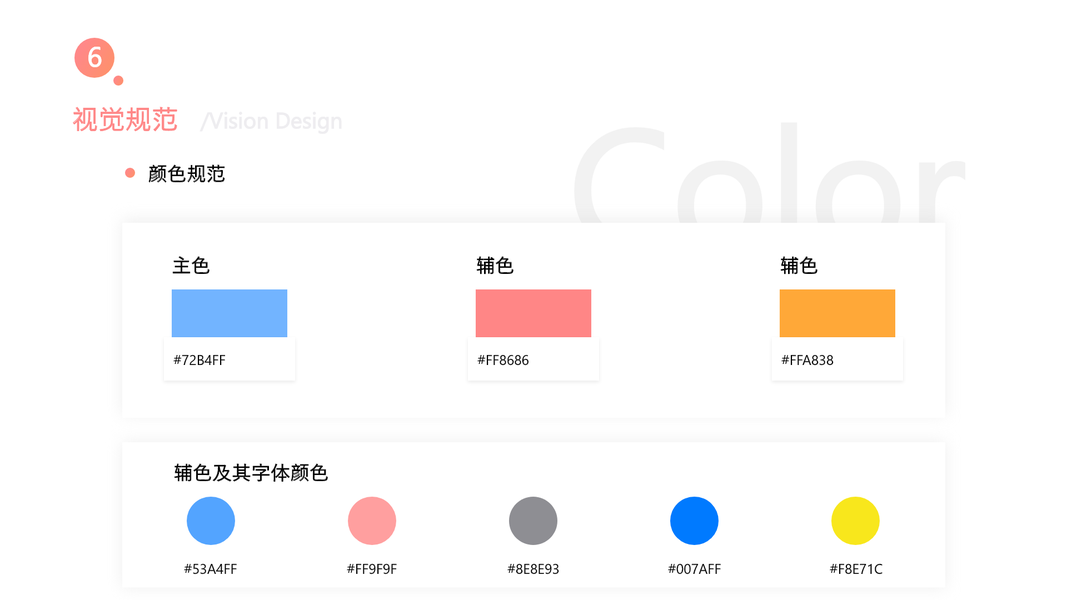
Task: Choose the gray 8E8E93 circle
Action: click(533, 521)
